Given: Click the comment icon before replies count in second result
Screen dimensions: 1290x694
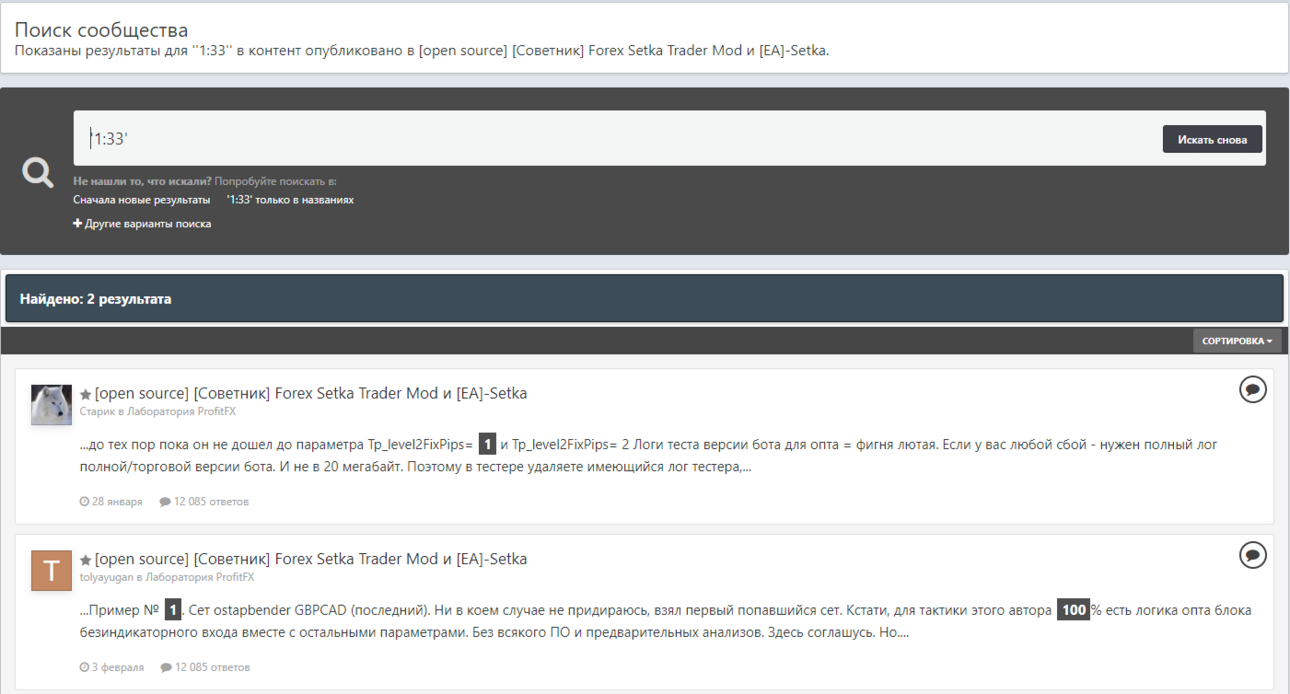Looking at the screenshot, I should pyautogui.click(x=166, y=667).
